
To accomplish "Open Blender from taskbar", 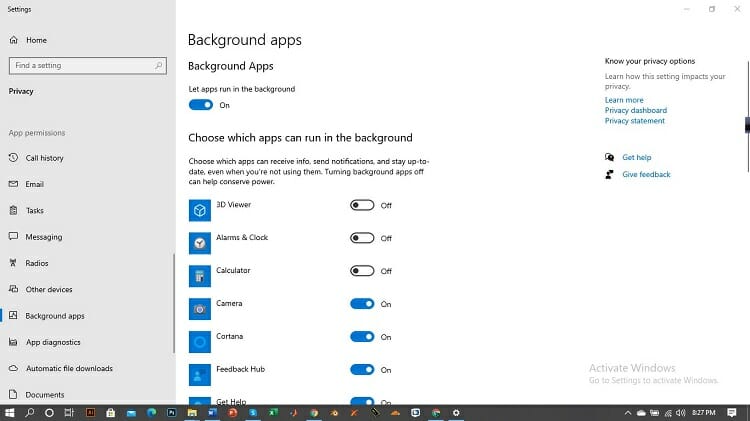I will coord(334,412).
